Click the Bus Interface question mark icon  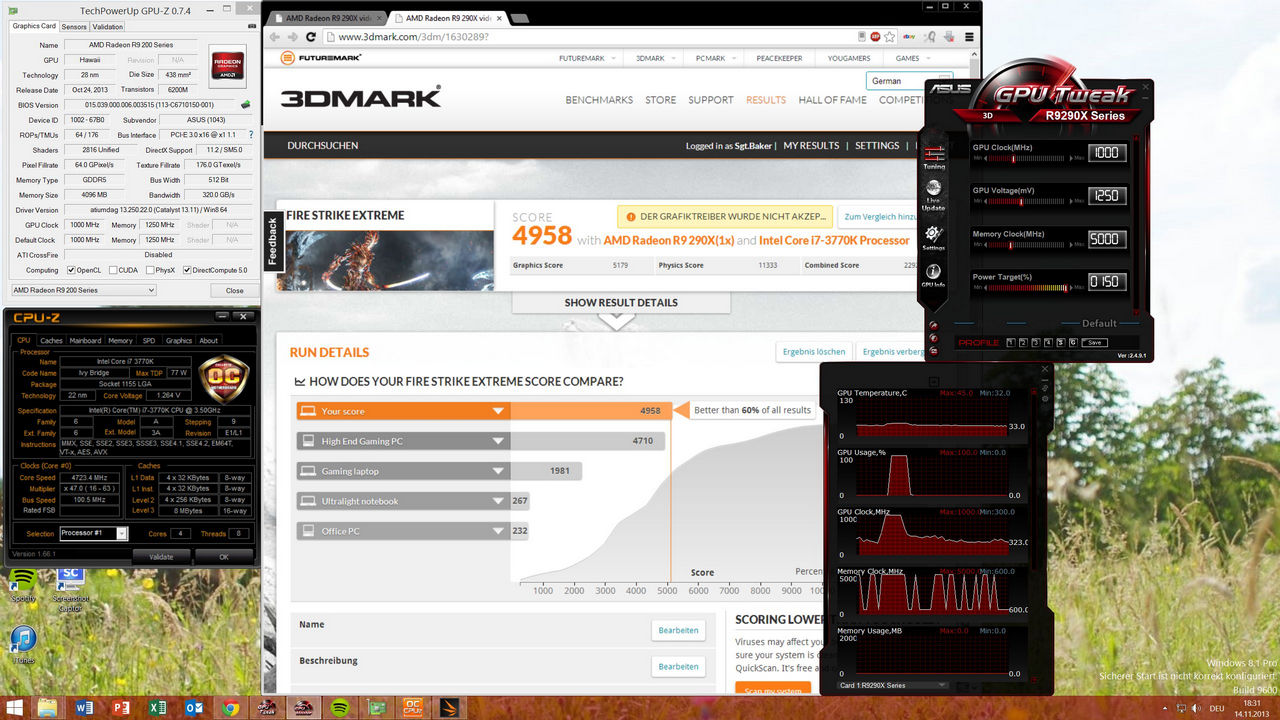click(x=250, y=134)
